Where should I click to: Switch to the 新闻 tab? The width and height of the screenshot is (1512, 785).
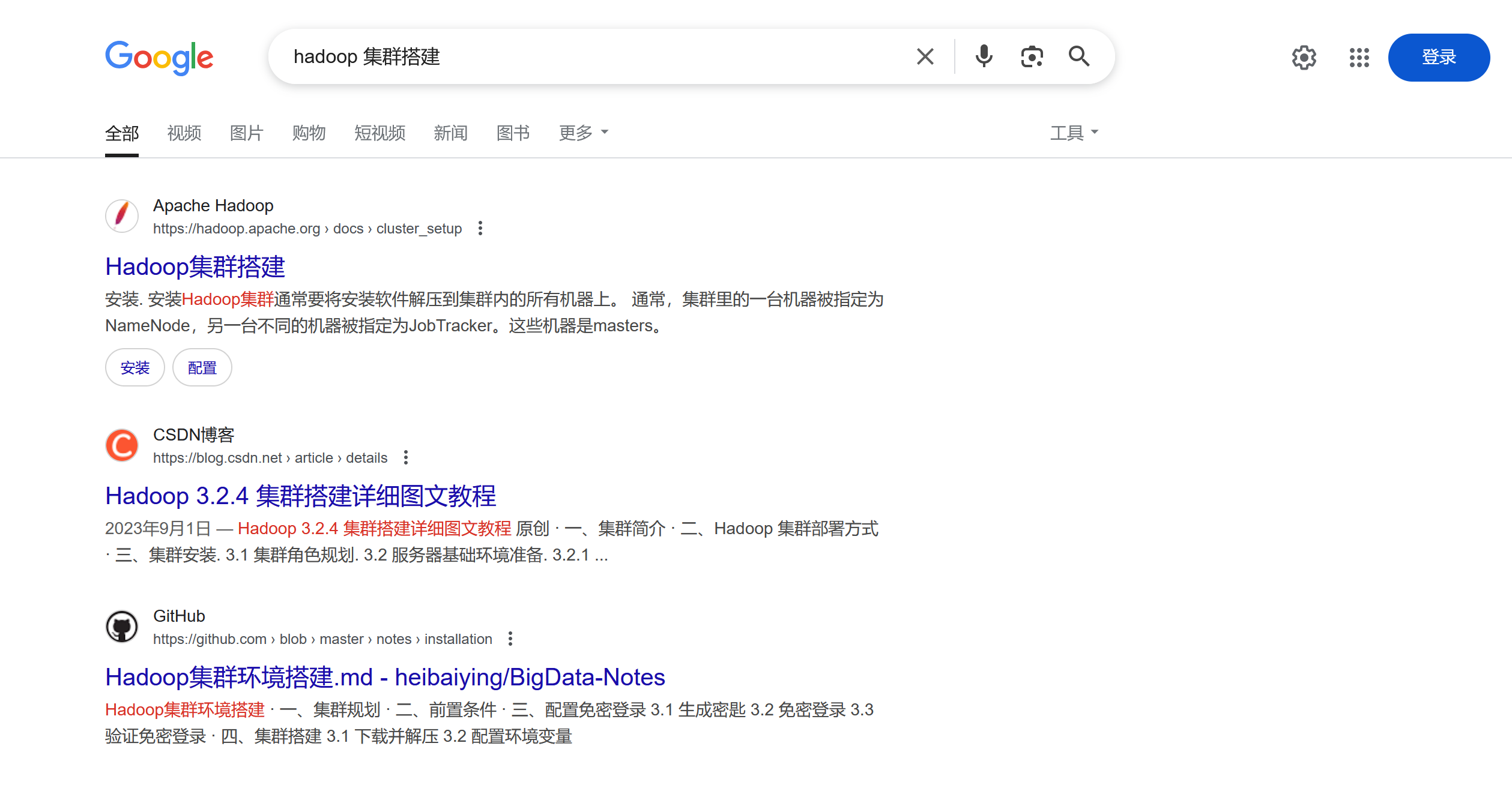point(451,133)
